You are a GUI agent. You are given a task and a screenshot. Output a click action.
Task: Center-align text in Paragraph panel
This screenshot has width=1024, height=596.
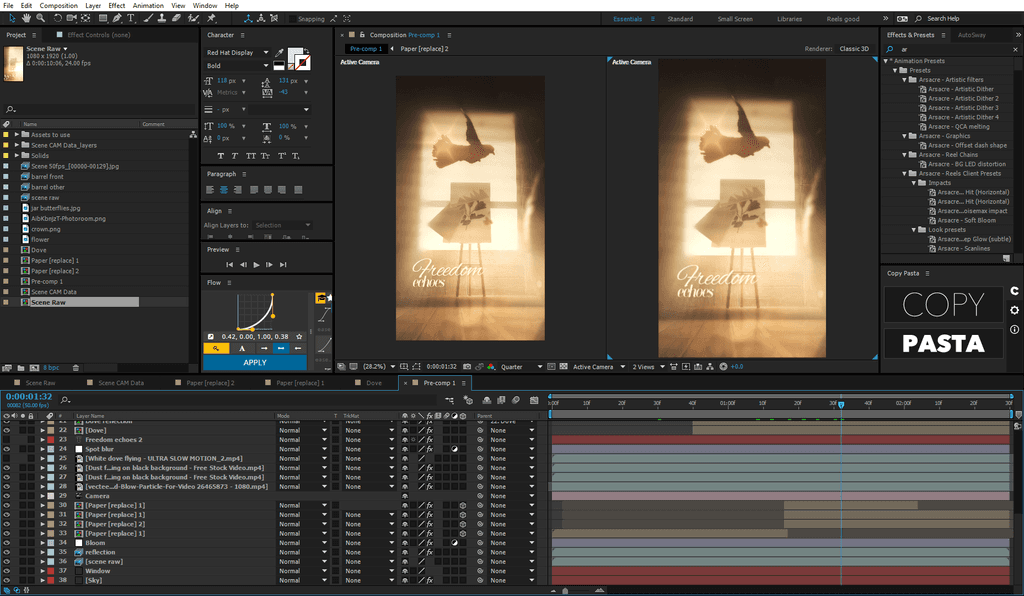click(x=224, y=189)
